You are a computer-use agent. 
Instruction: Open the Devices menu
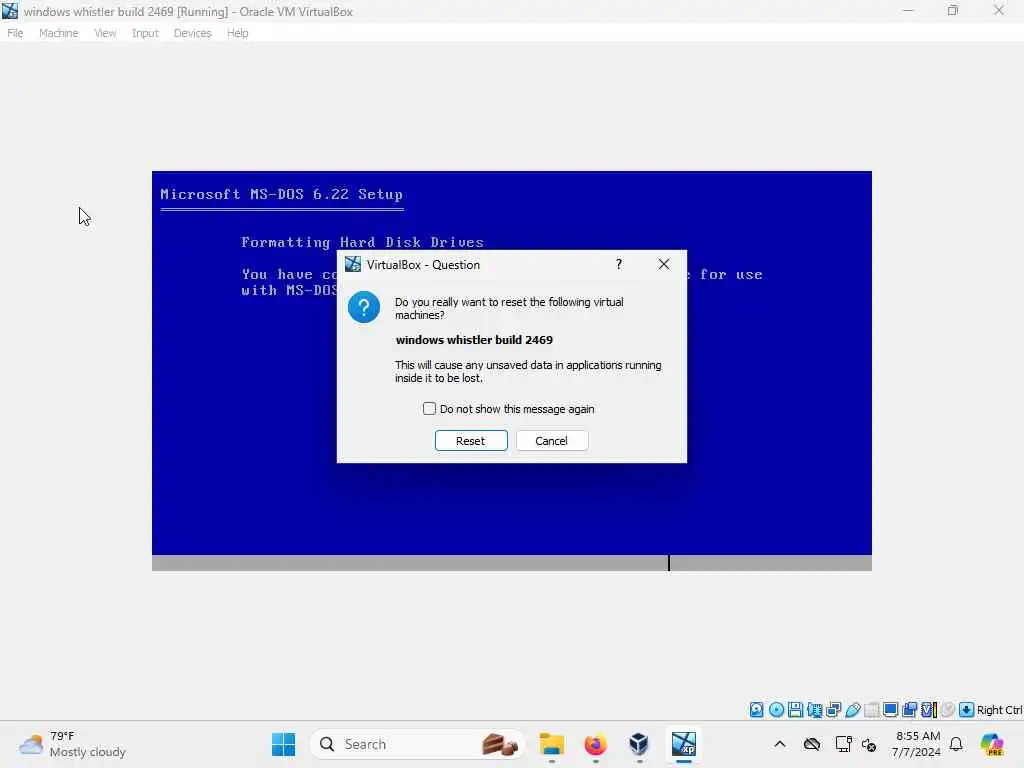coord(192,33)
